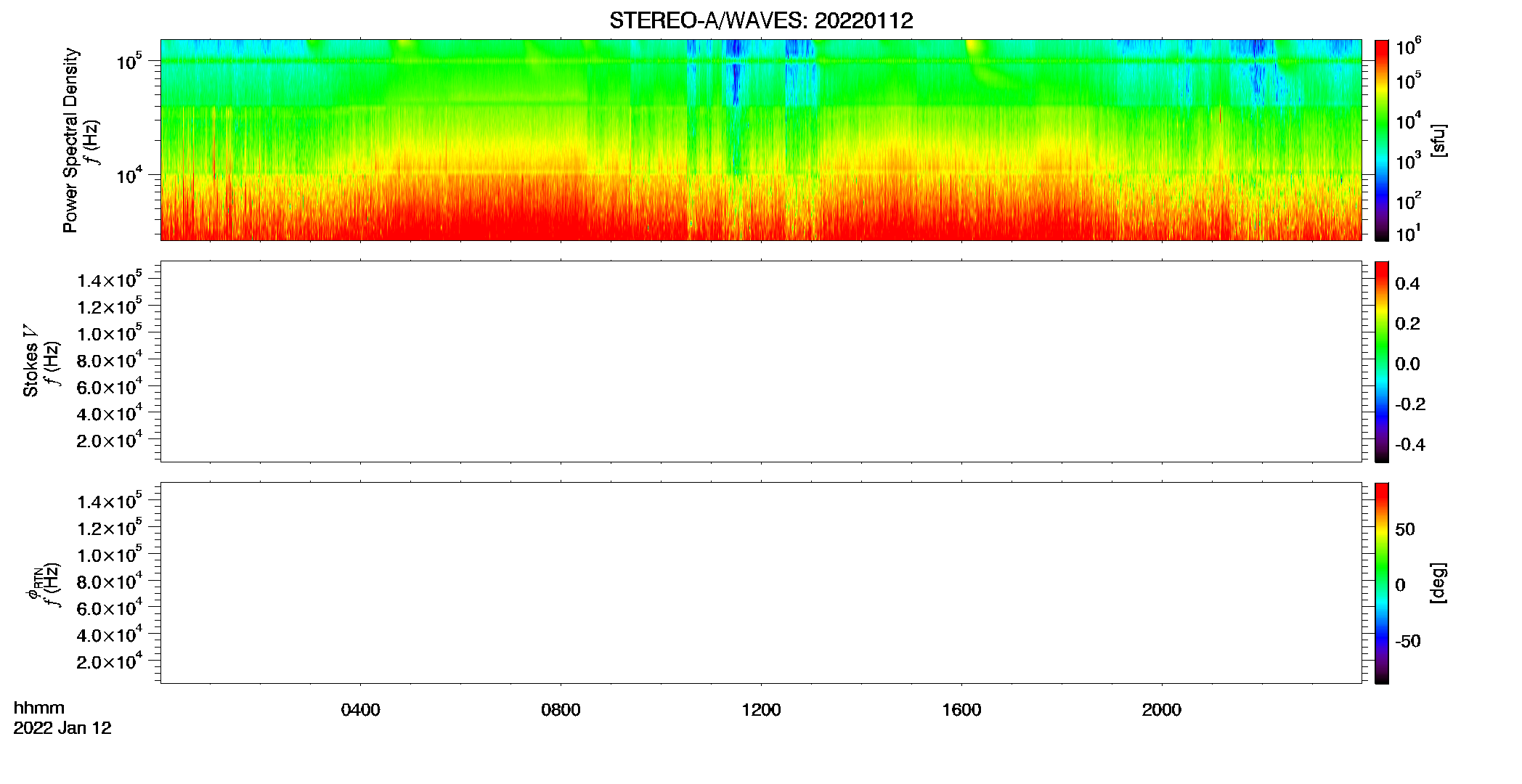Click the phi RTN degrees color bar

[1382, 583]
